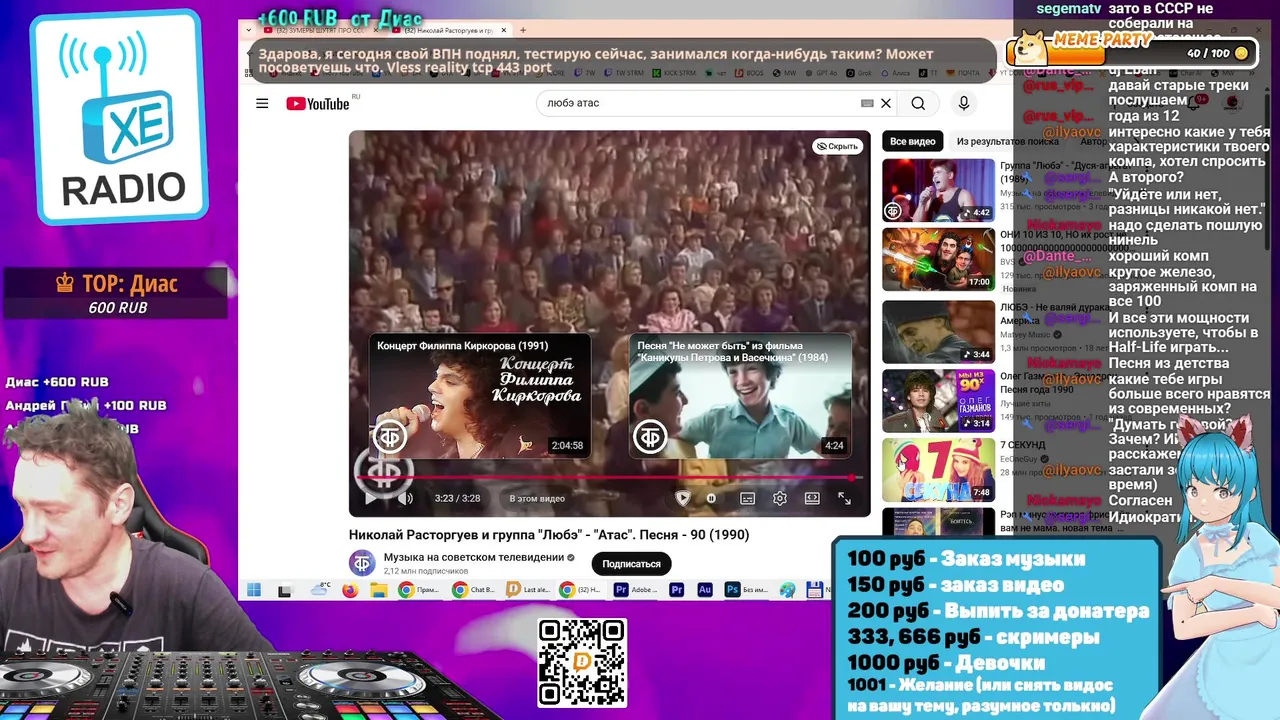Image resolution: width=1280 pixels, height=720 pixels.
Task: Click the video title 'Николай Расторгуев и группа Любэ'
Action: (549, 535)
